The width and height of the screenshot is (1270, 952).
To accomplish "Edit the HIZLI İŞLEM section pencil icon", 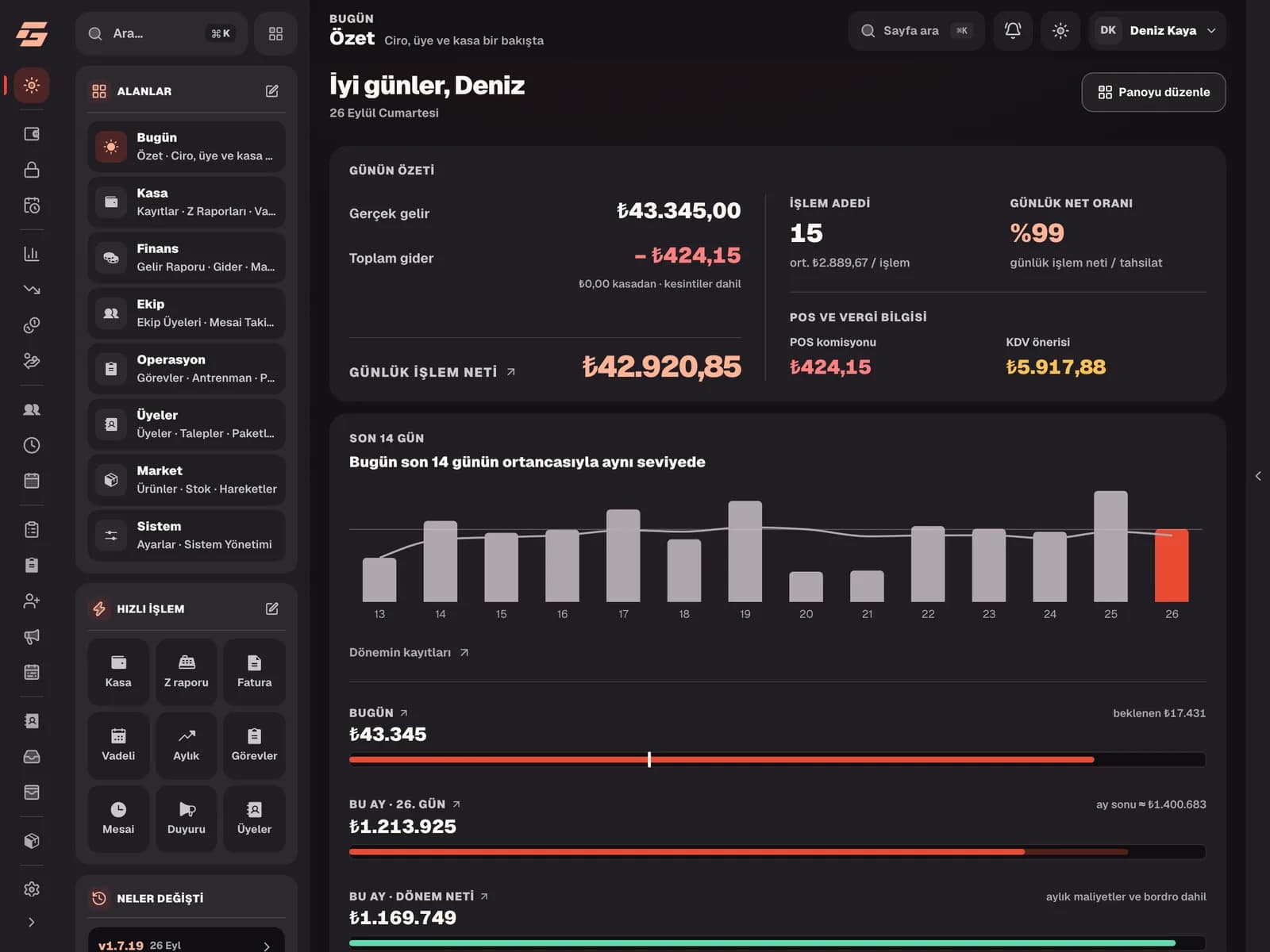I will (272, 608).
